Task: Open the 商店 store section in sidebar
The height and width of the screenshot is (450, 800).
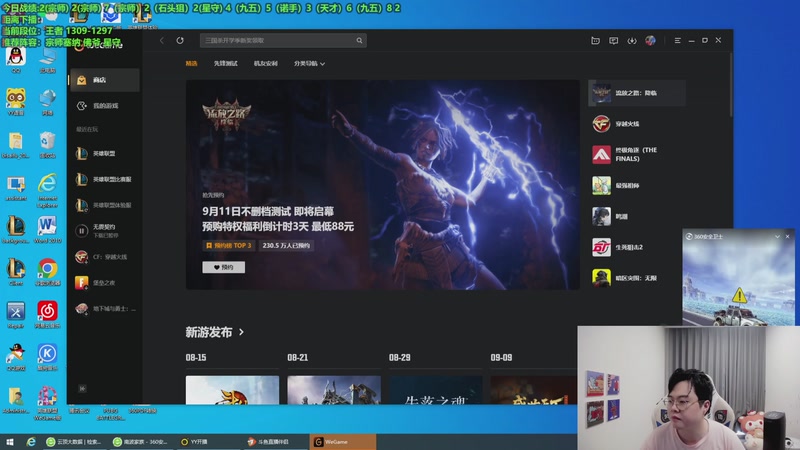Action: tap(105, 80)
